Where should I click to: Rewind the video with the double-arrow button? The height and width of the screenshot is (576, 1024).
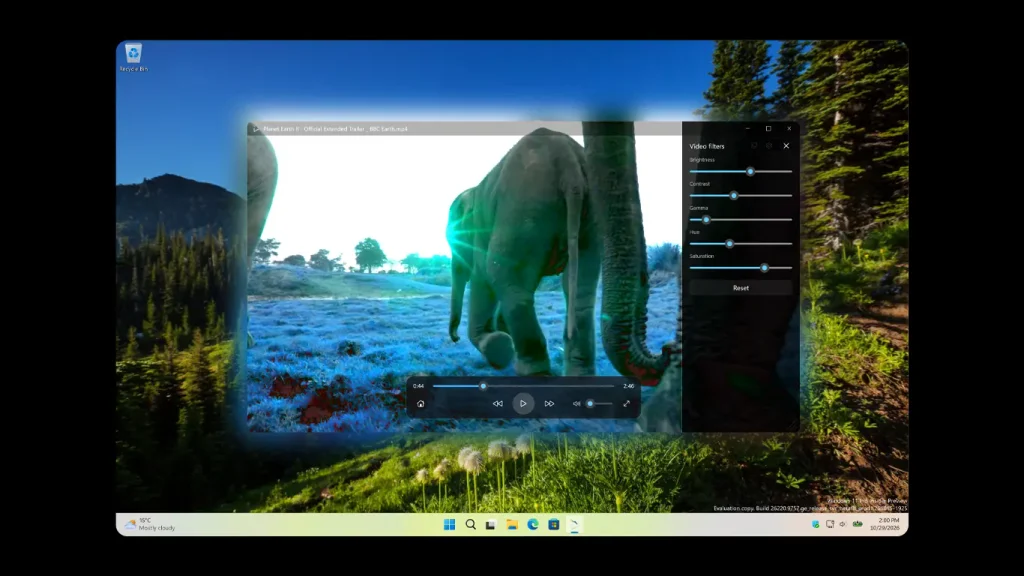click(498, 404)
